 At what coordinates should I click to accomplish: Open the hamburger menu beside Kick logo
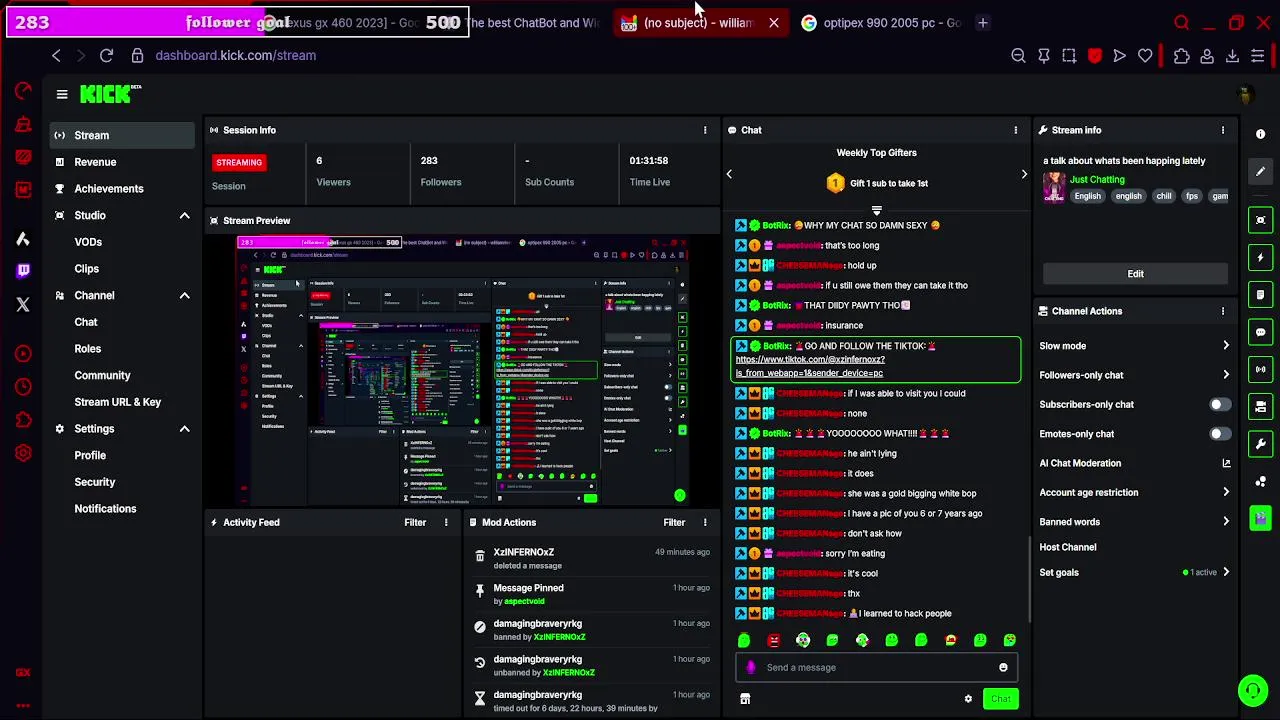click(62, 95)
